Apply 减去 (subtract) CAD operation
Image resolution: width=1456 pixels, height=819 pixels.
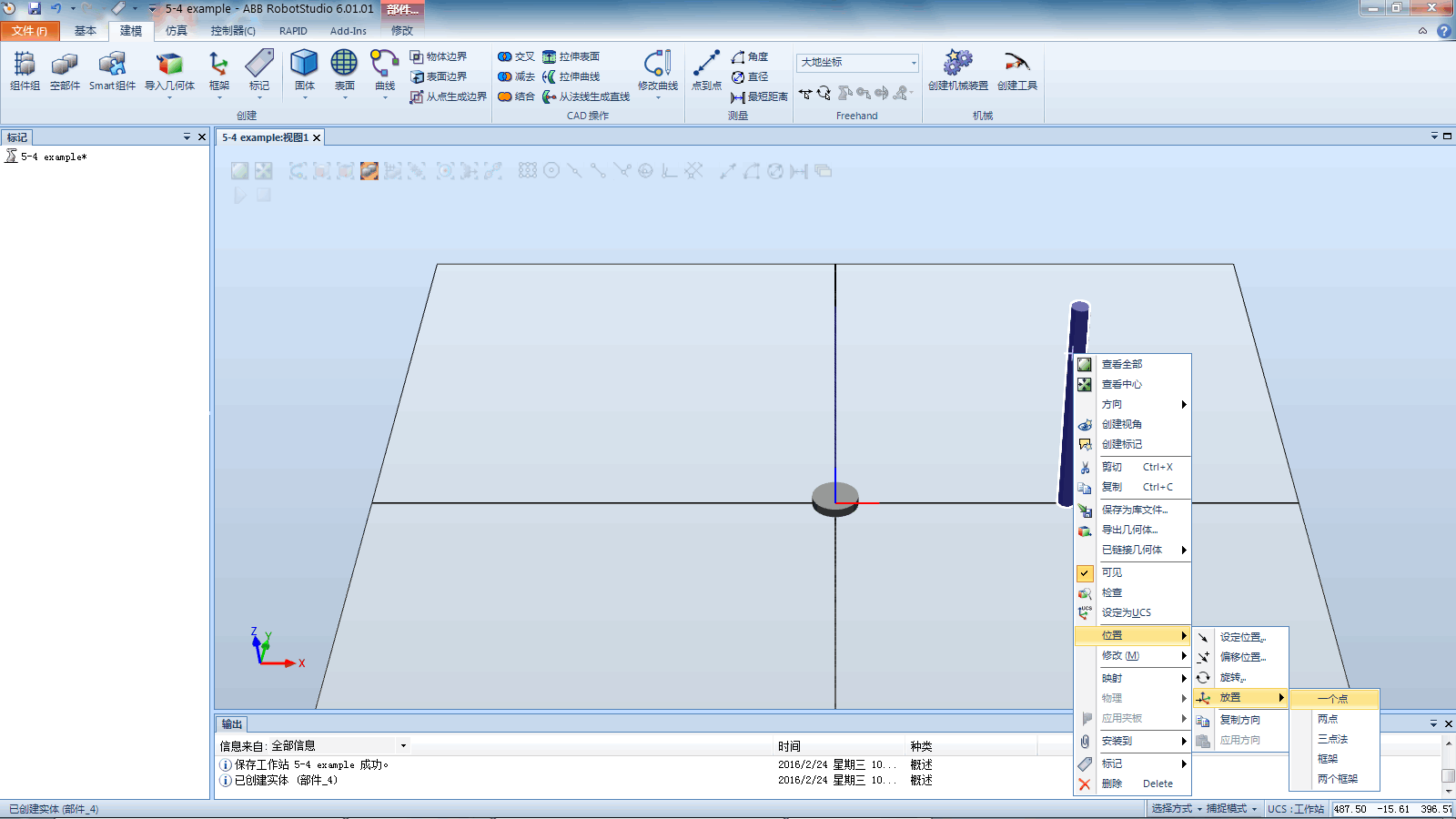[x=516, y=76]
